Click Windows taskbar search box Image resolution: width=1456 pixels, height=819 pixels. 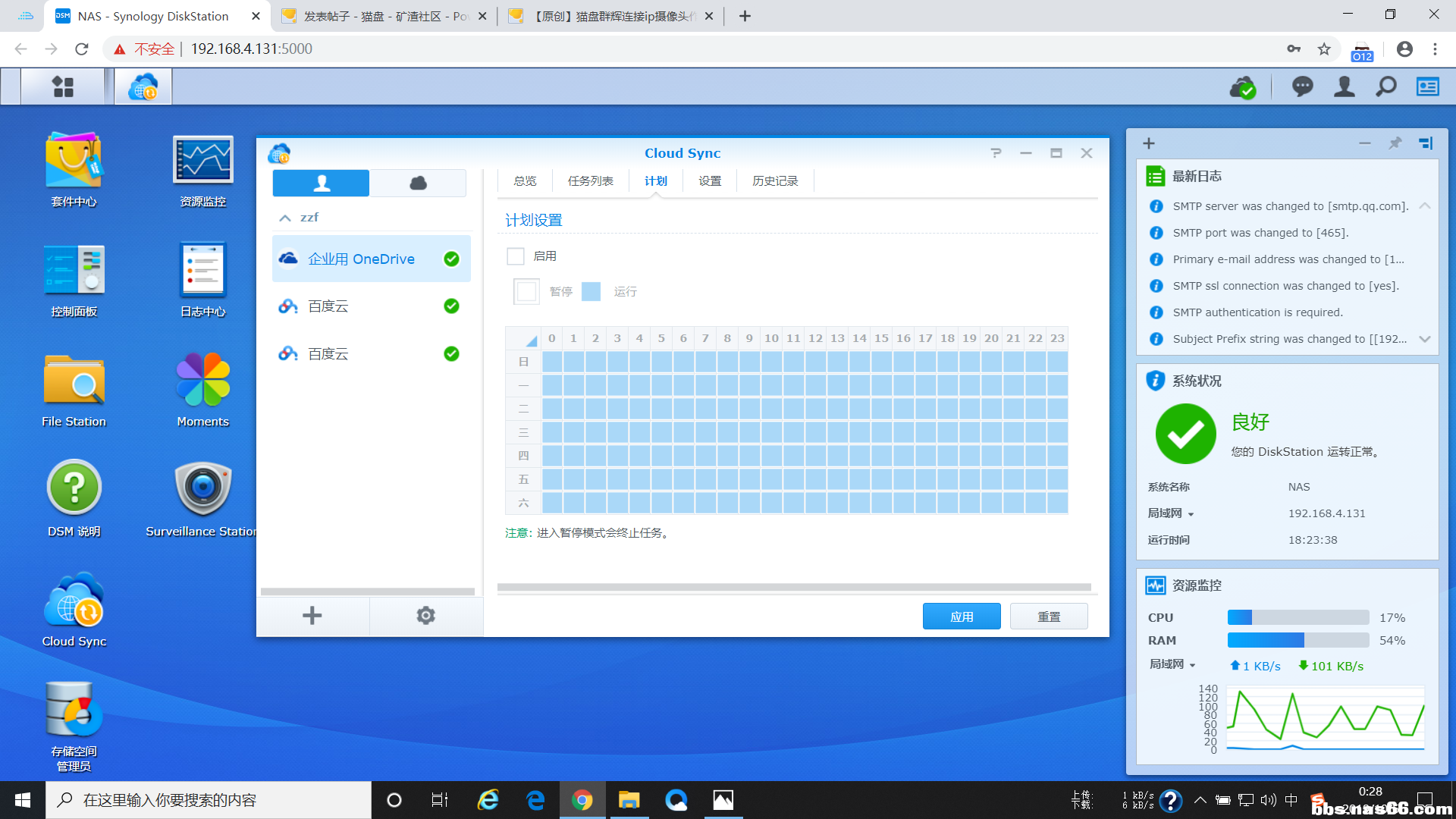click(209, 800)
